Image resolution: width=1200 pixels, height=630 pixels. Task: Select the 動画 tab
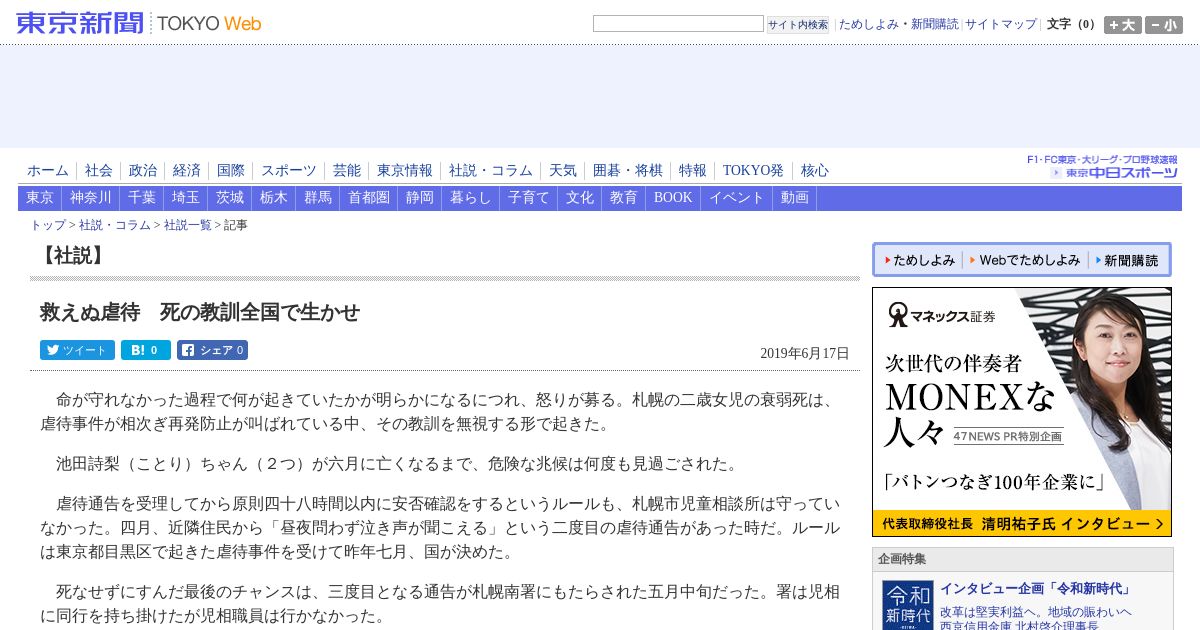click(795, 198)
